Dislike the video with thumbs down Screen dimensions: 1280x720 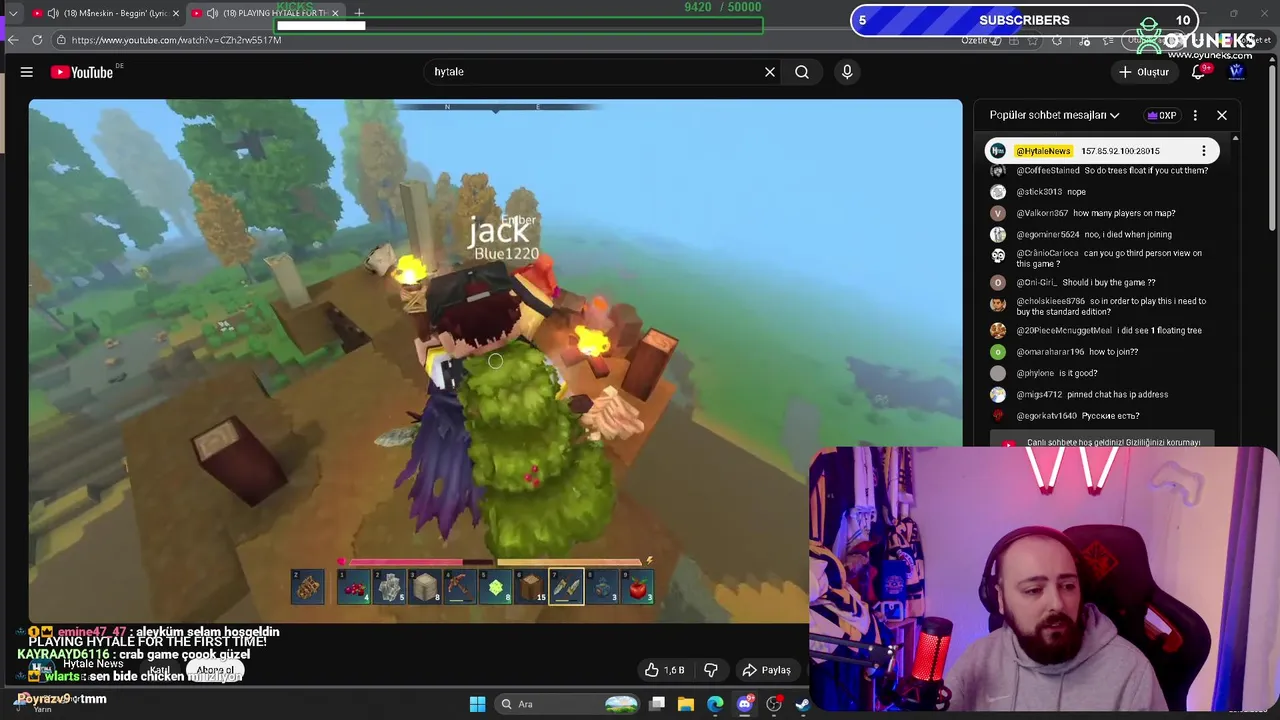(x=711, y=670)
